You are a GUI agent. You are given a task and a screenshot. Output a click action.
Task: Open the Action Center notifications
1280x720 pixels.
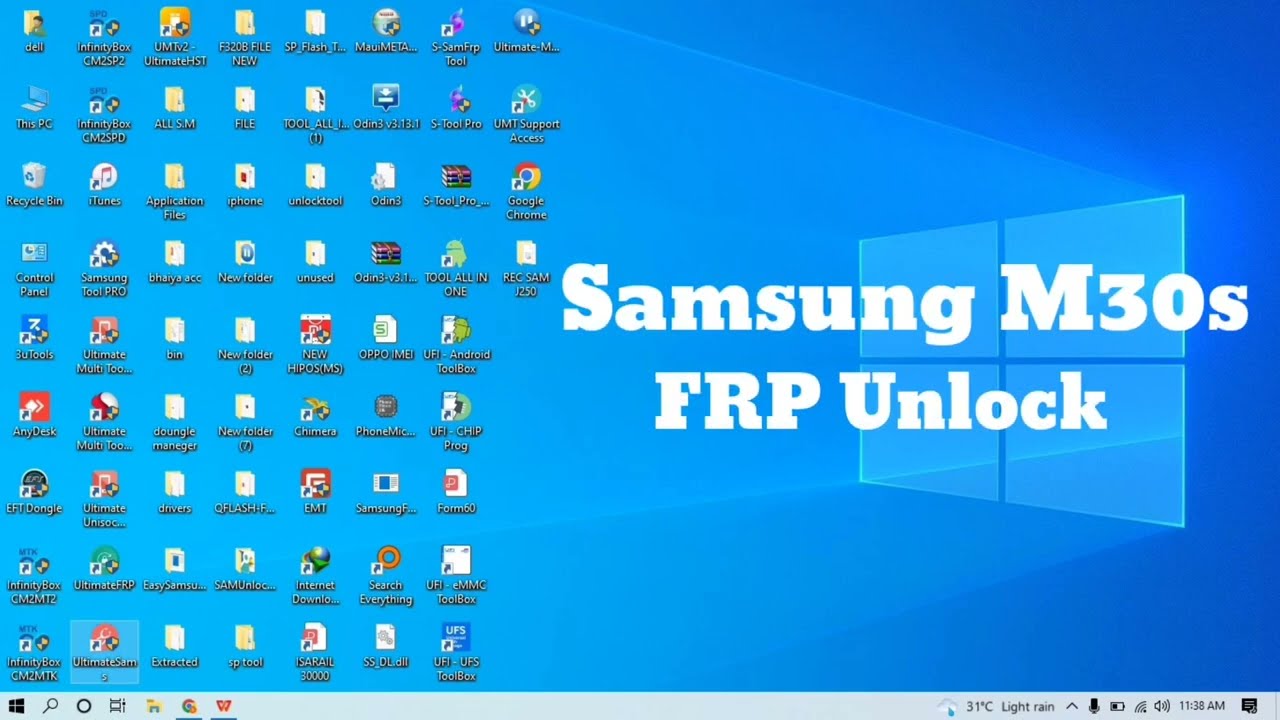coord(1249,706)
